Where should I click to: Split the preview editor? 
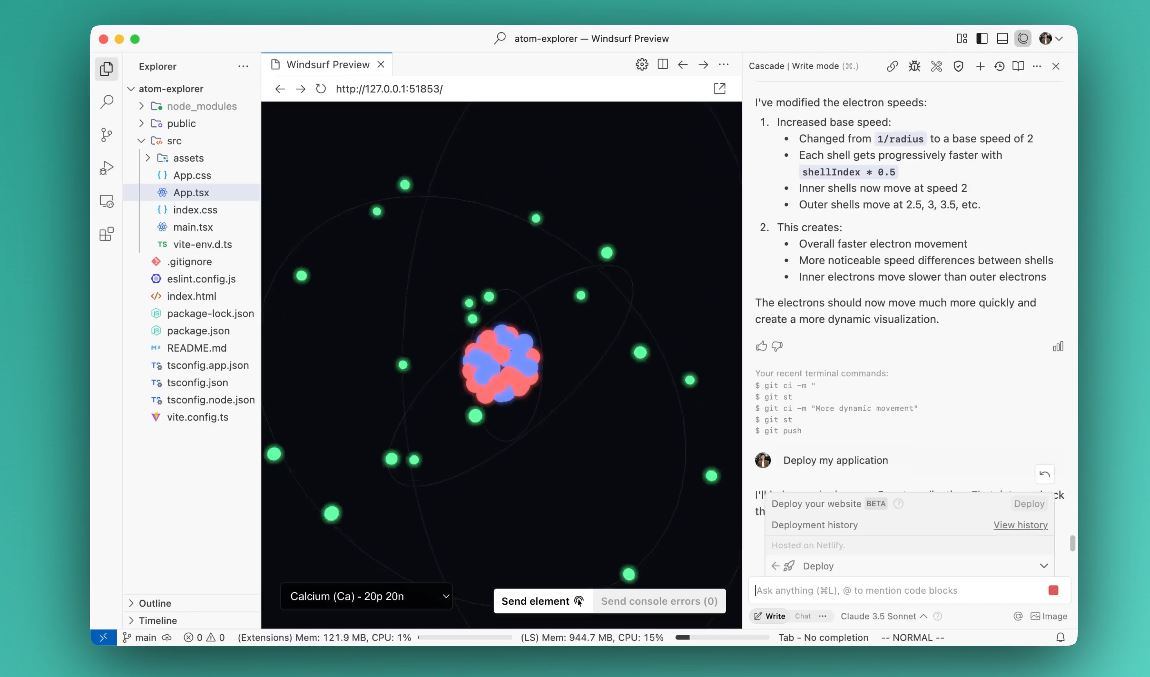click(663, 65)
